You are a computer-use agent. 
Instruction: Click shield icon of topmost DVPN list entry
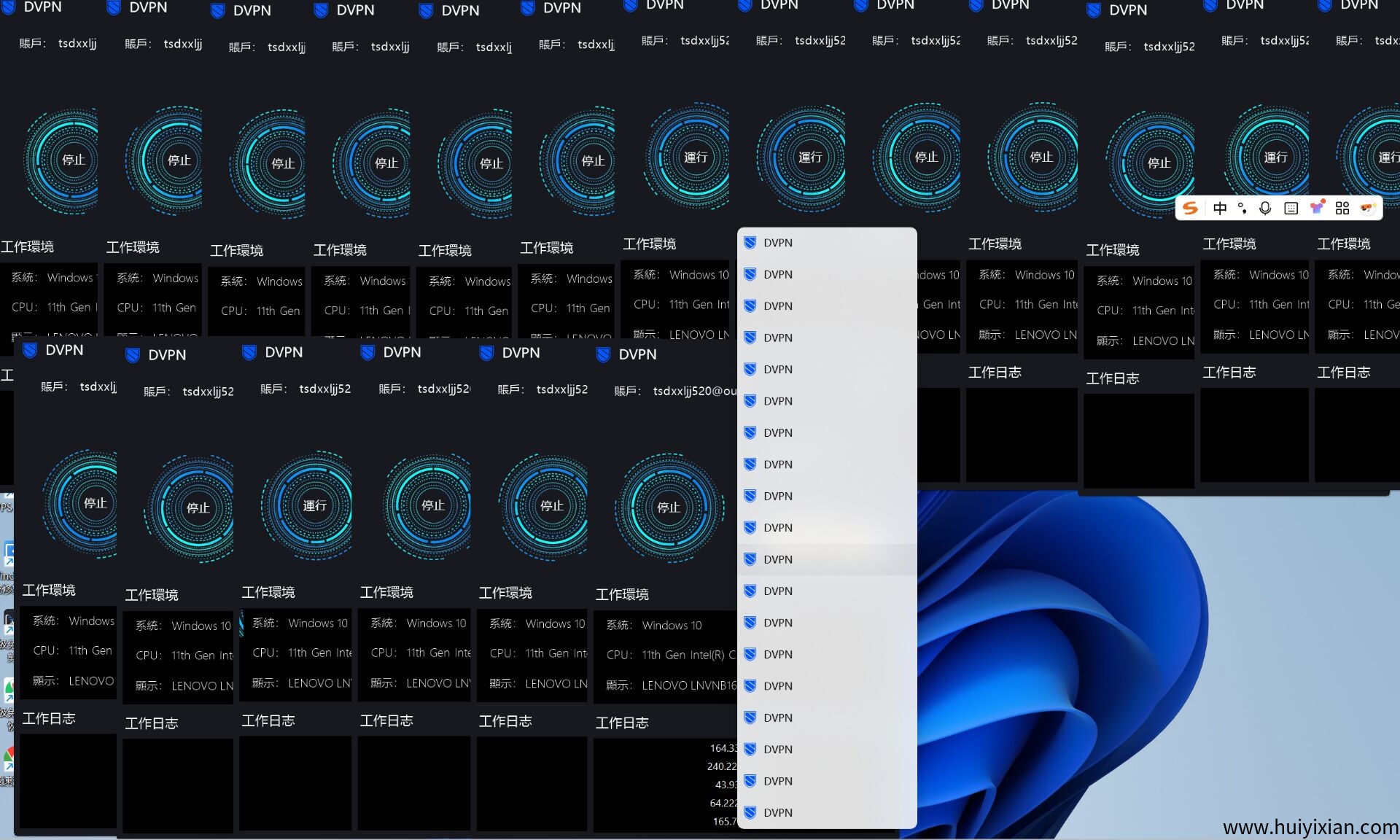750,243
